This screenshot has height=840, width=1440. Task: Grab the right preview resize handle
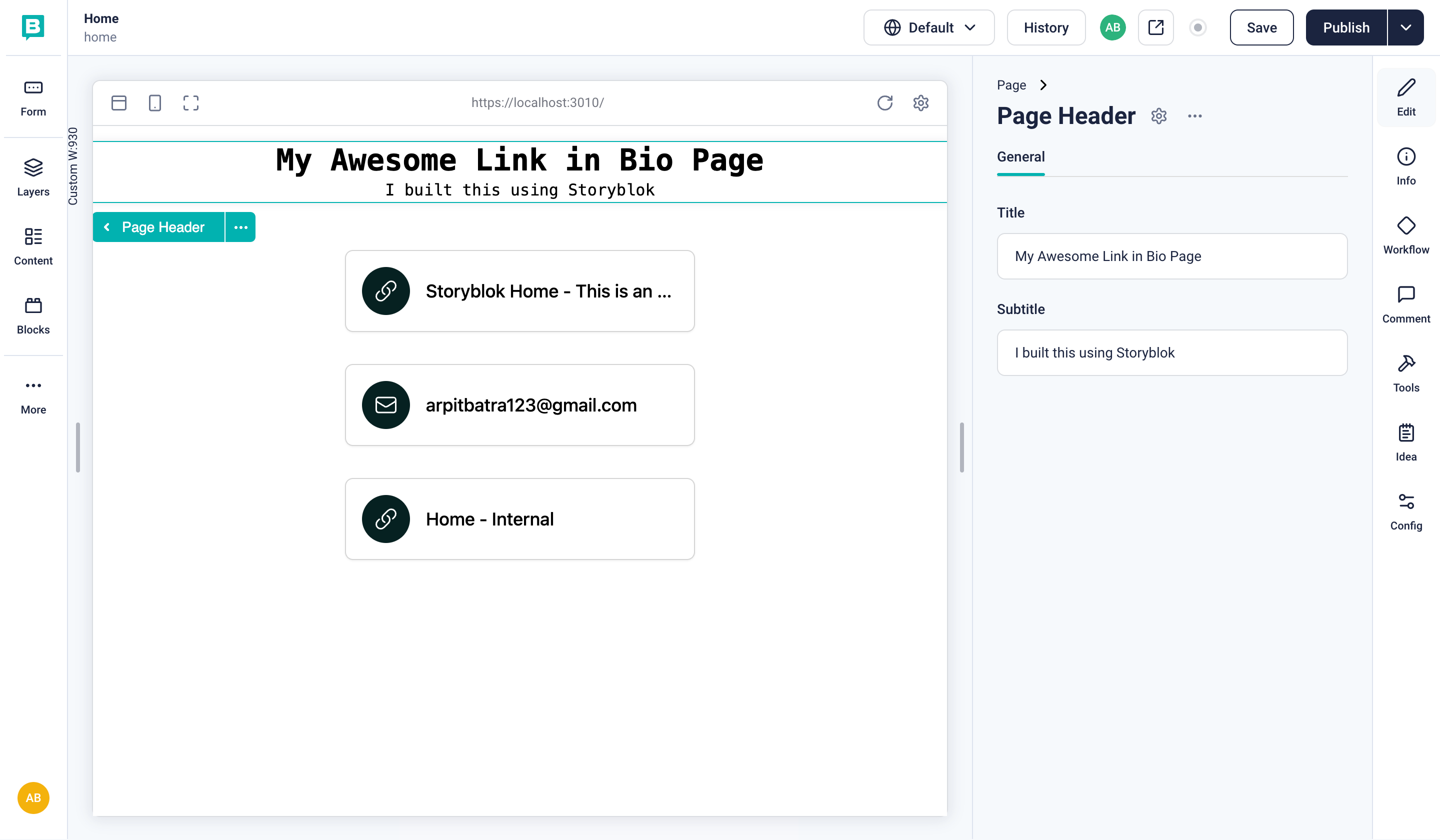(961, 447)
